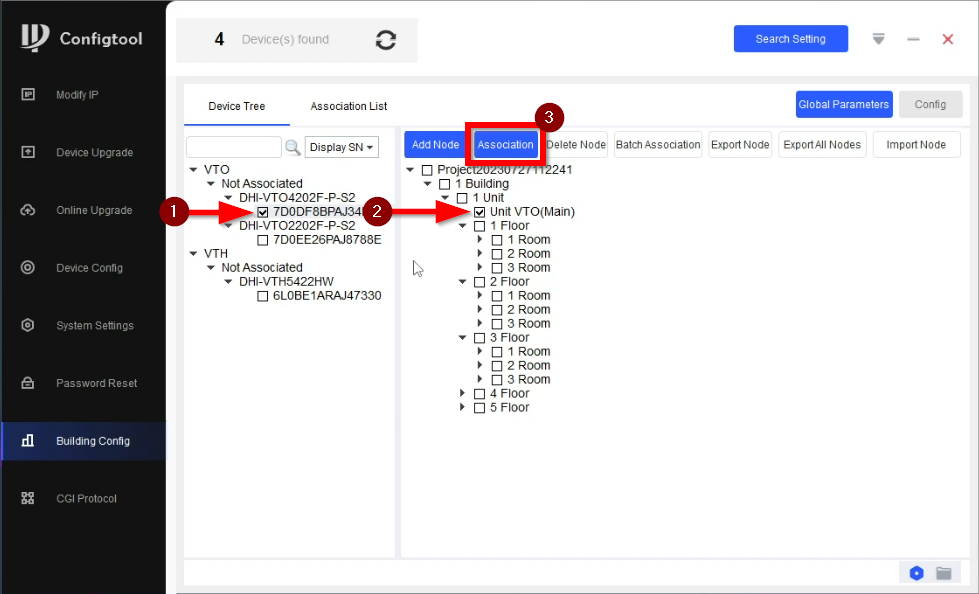Screen dimensions: 979x594
Task: Open Modify IP from the sidebar
Action: (x=77, y=95)
